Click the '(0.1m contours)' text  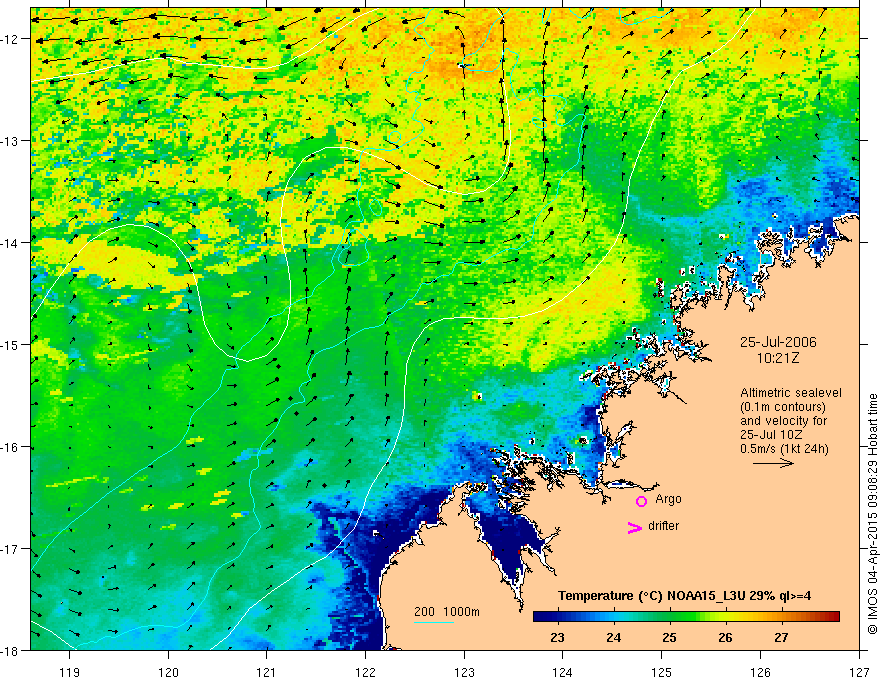click(x=783, y=407)
